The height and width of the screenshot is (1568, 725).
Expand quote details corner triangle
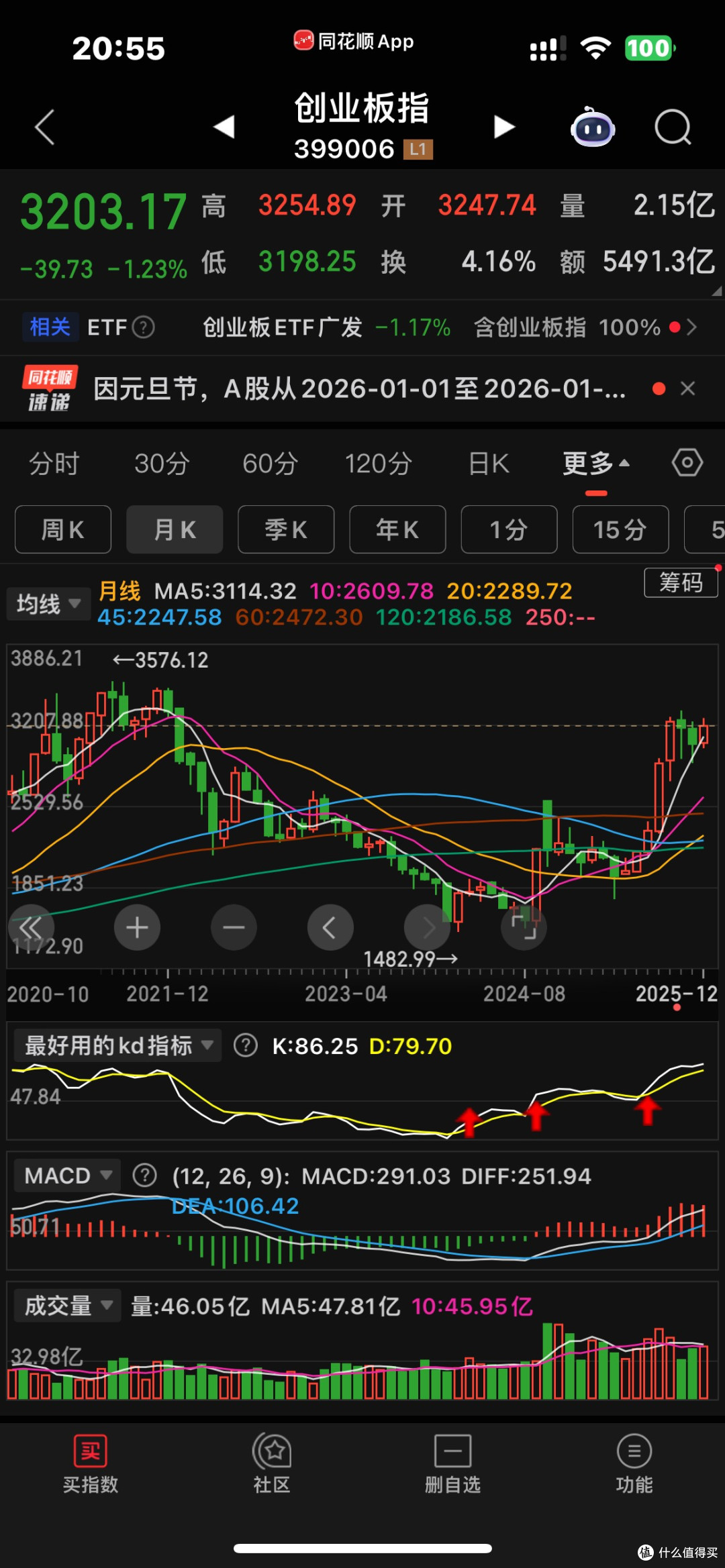click(x=717, y=291)
